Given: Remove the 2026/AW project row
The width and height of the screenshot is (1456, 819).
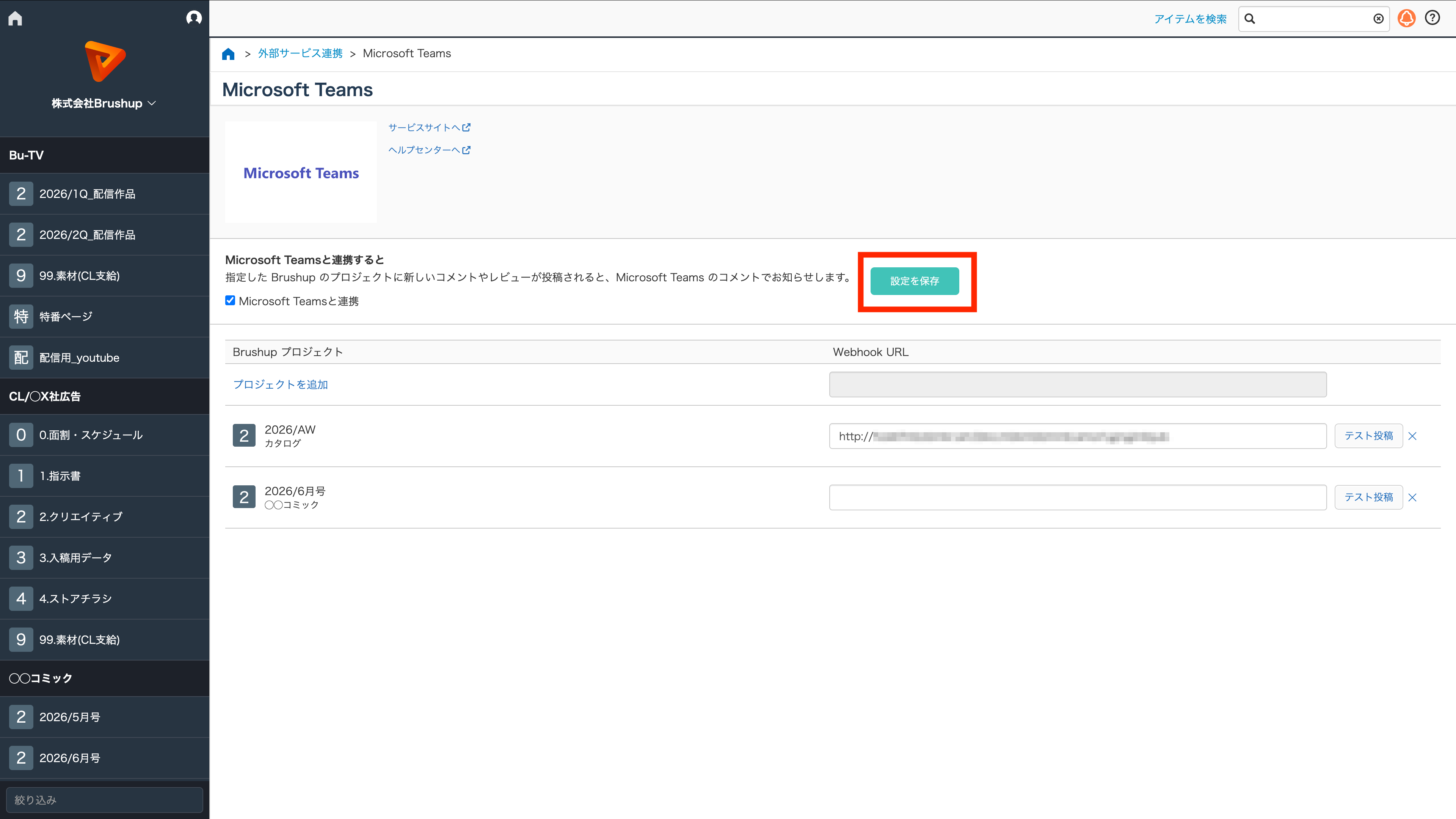Looking at the screenshot, I should click(x=1412, y=436).
